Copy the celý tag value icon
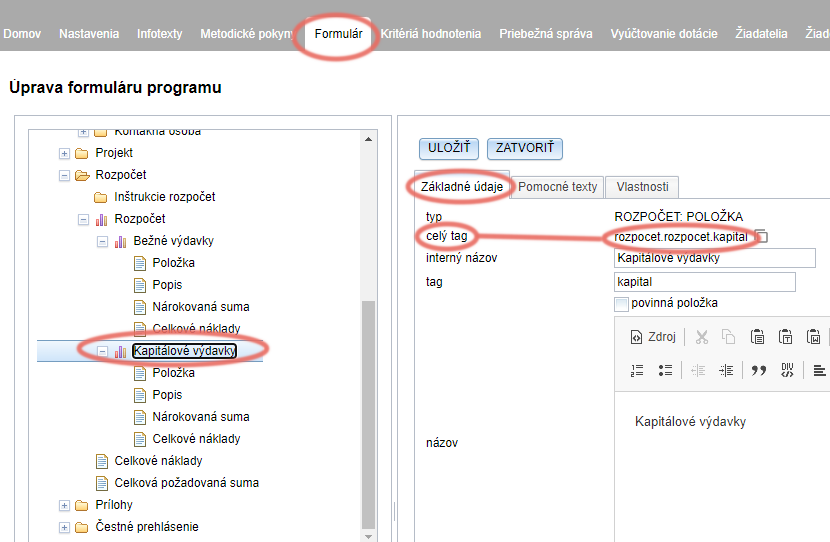Screen dimensions: 830x542 [x=761, y=236]
